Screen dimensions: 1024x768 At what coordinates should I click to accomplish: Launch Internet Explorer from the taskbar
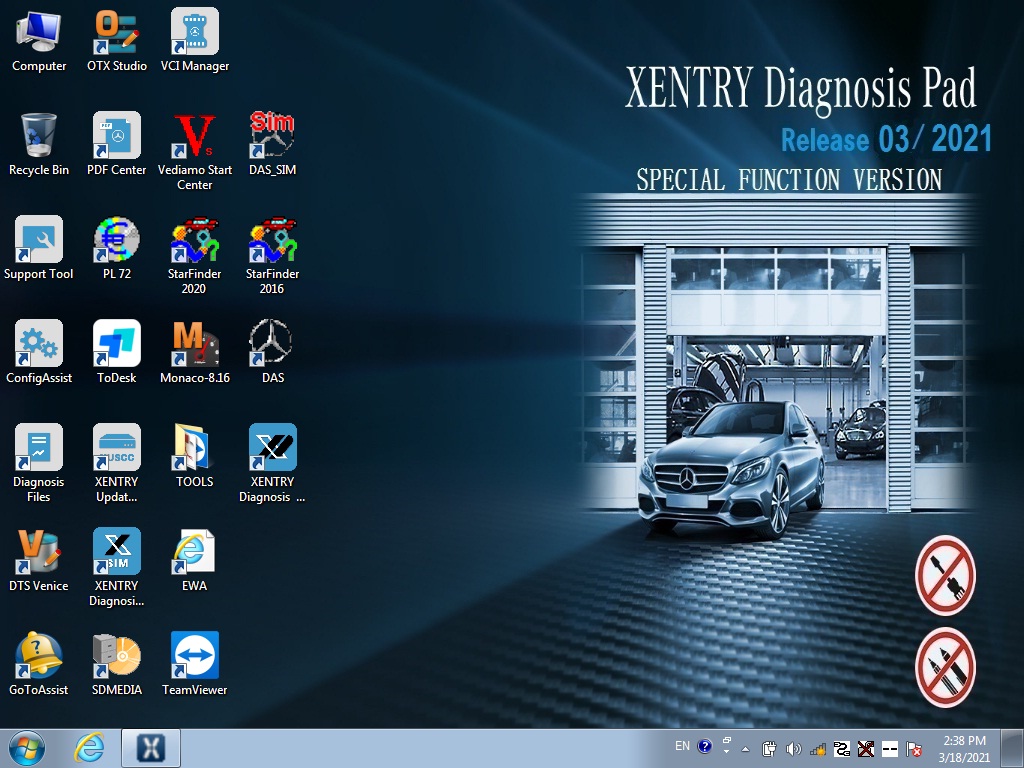(89, 748)
